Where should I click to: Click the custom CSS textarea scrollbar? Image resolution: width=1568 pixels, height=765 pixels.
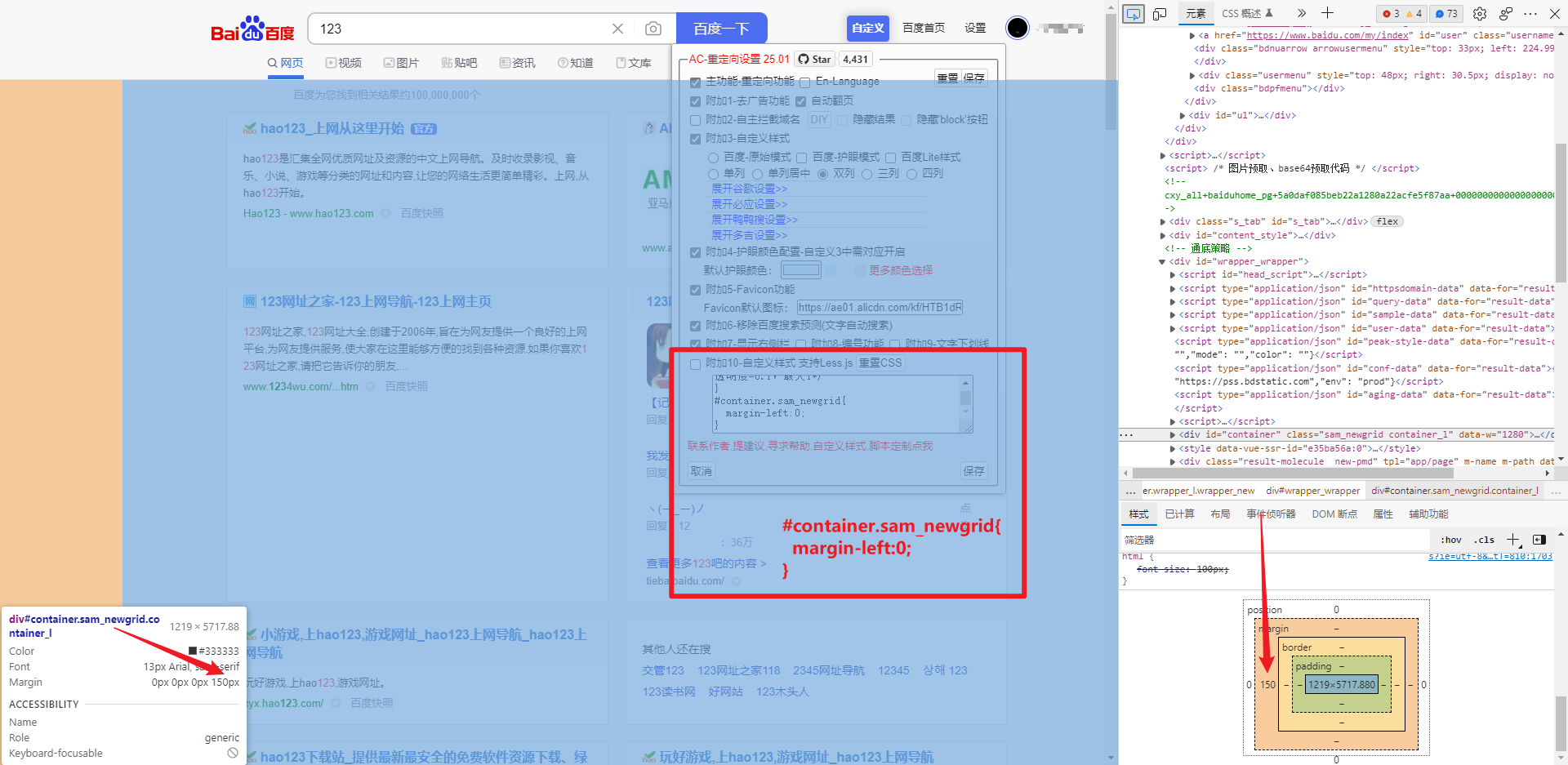coord(966,398)
